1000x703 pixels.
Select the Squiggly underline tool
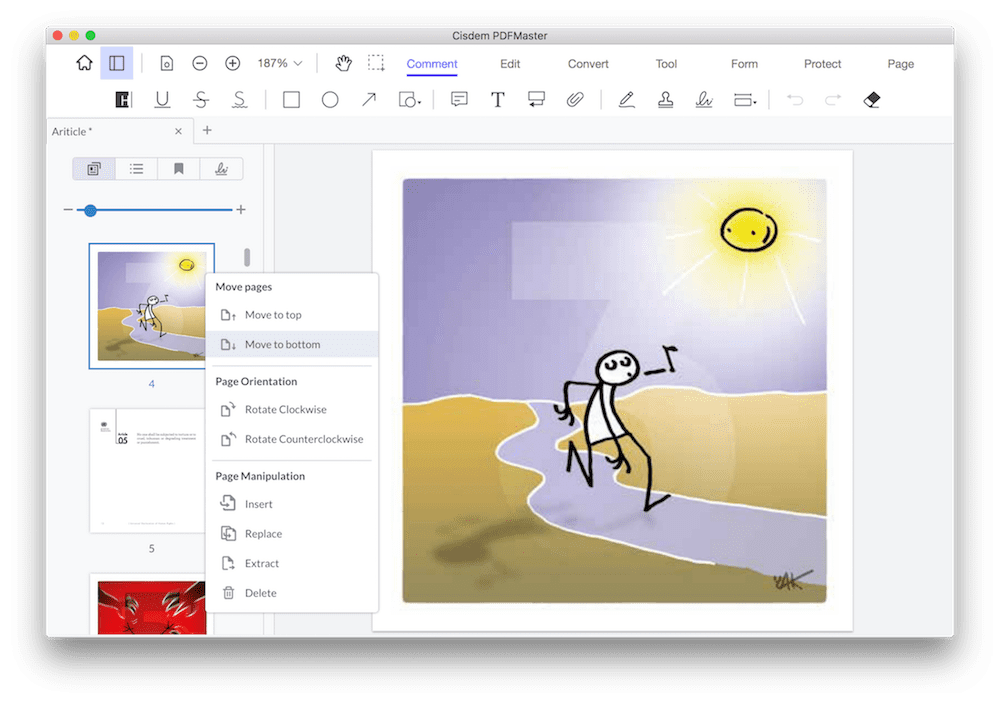239,100
